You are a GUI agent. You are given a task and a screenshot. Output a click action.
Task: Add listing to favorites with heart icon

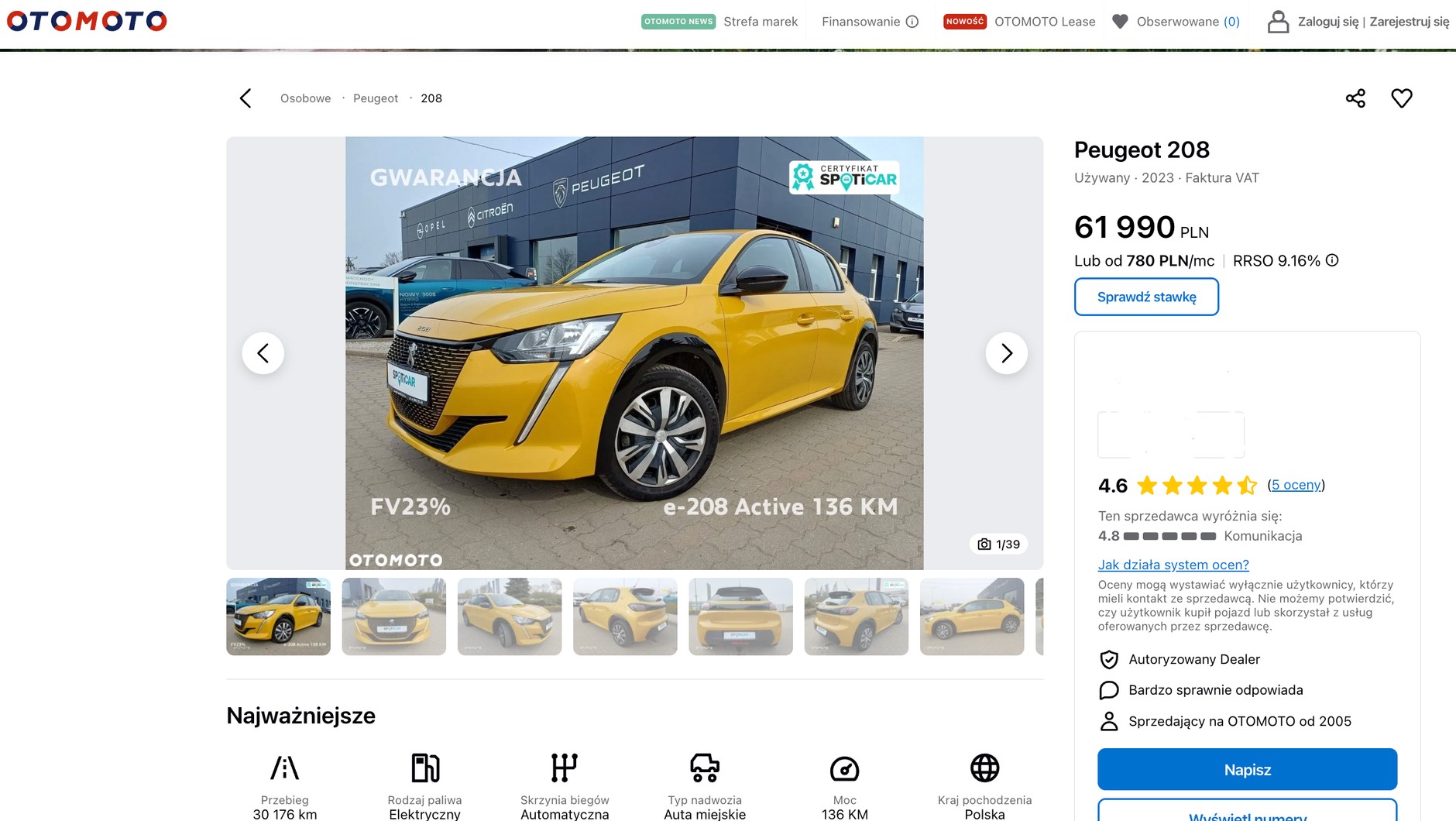pyautogui.click(x=1402, y=98)
